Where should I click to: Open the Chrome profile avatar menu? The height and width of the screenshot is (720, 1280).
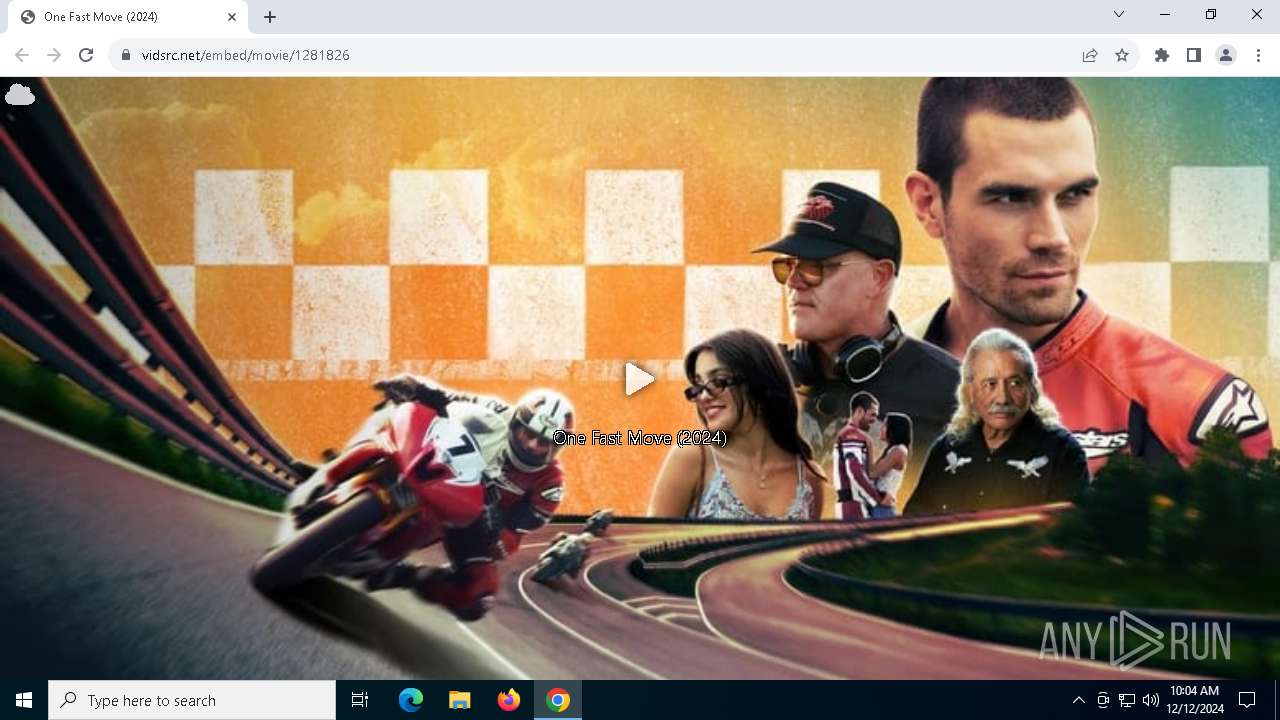click(x=1226, y=55)
